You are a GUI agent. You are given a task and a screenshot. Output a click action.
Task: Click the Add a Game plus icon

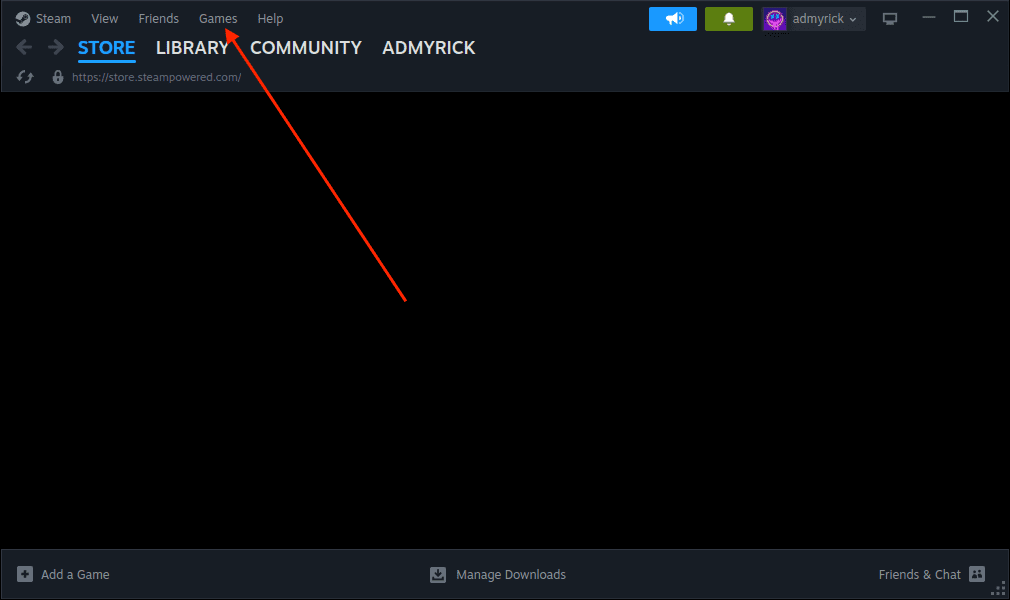point(24,574)
